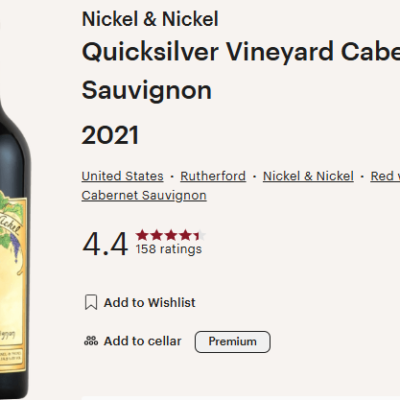Click the Add to Wishlist text
Image resolution: width=400 pixels, height=400 pixels.
(x=149, y=303)
